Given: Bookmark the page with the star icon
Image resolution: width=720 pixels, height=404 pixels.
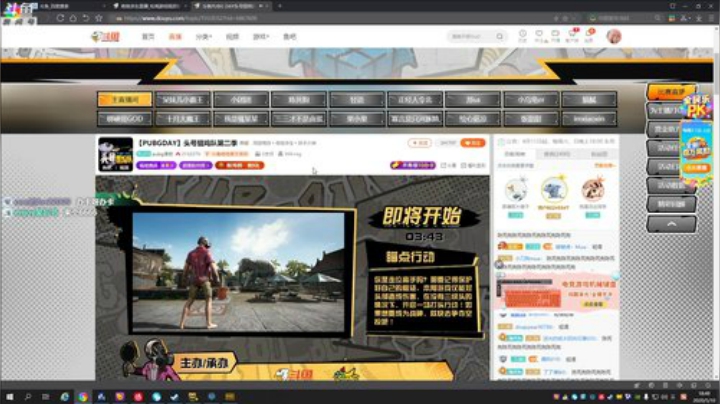Looking at the screenshot, I should click(x=98, y=18).
